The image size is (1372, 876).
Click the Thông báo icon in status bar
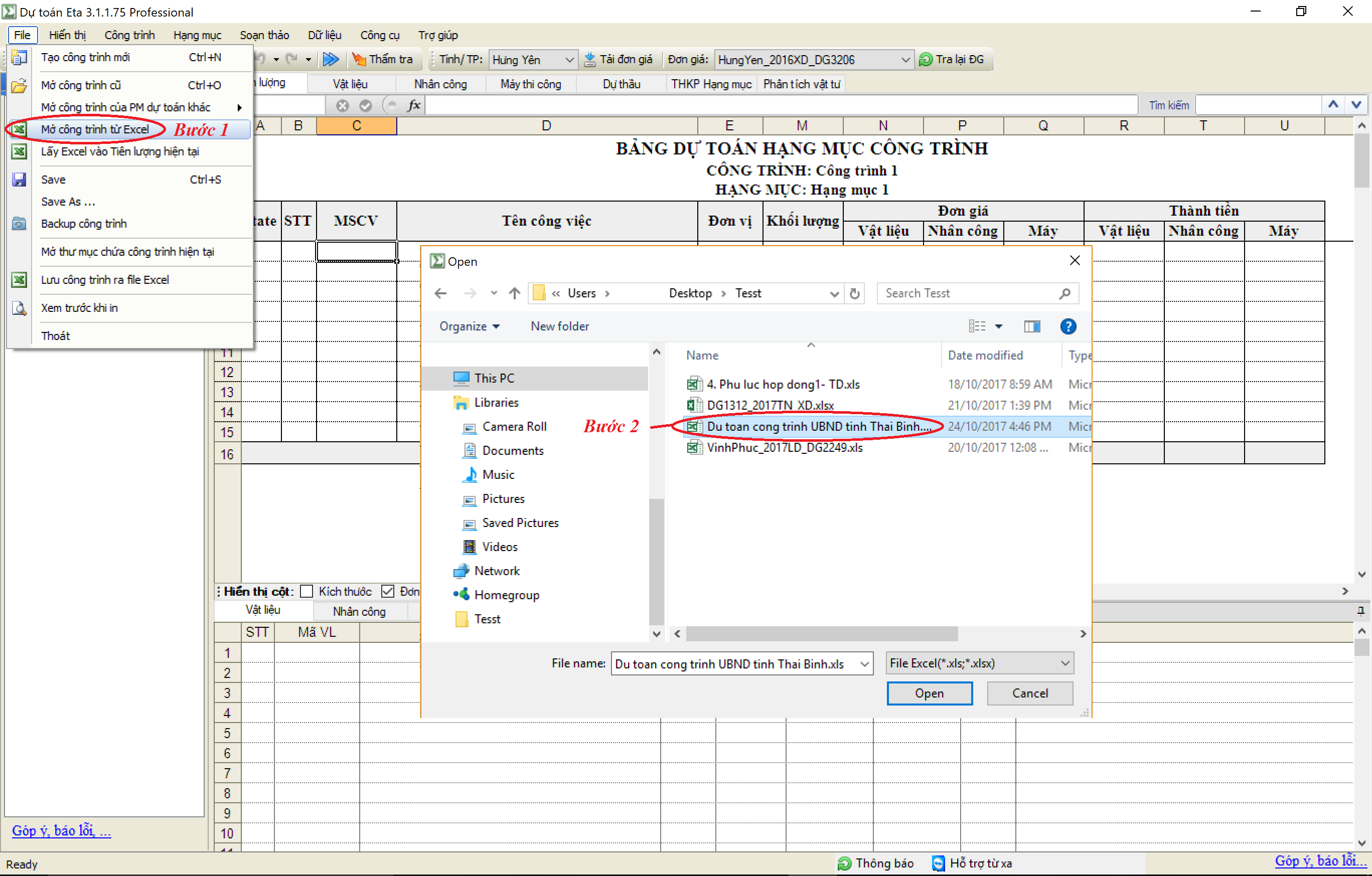[844, 863]
